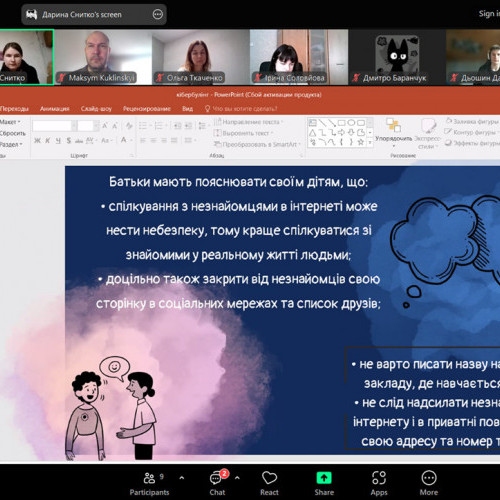Click the React heart icon

click(269, 478)
